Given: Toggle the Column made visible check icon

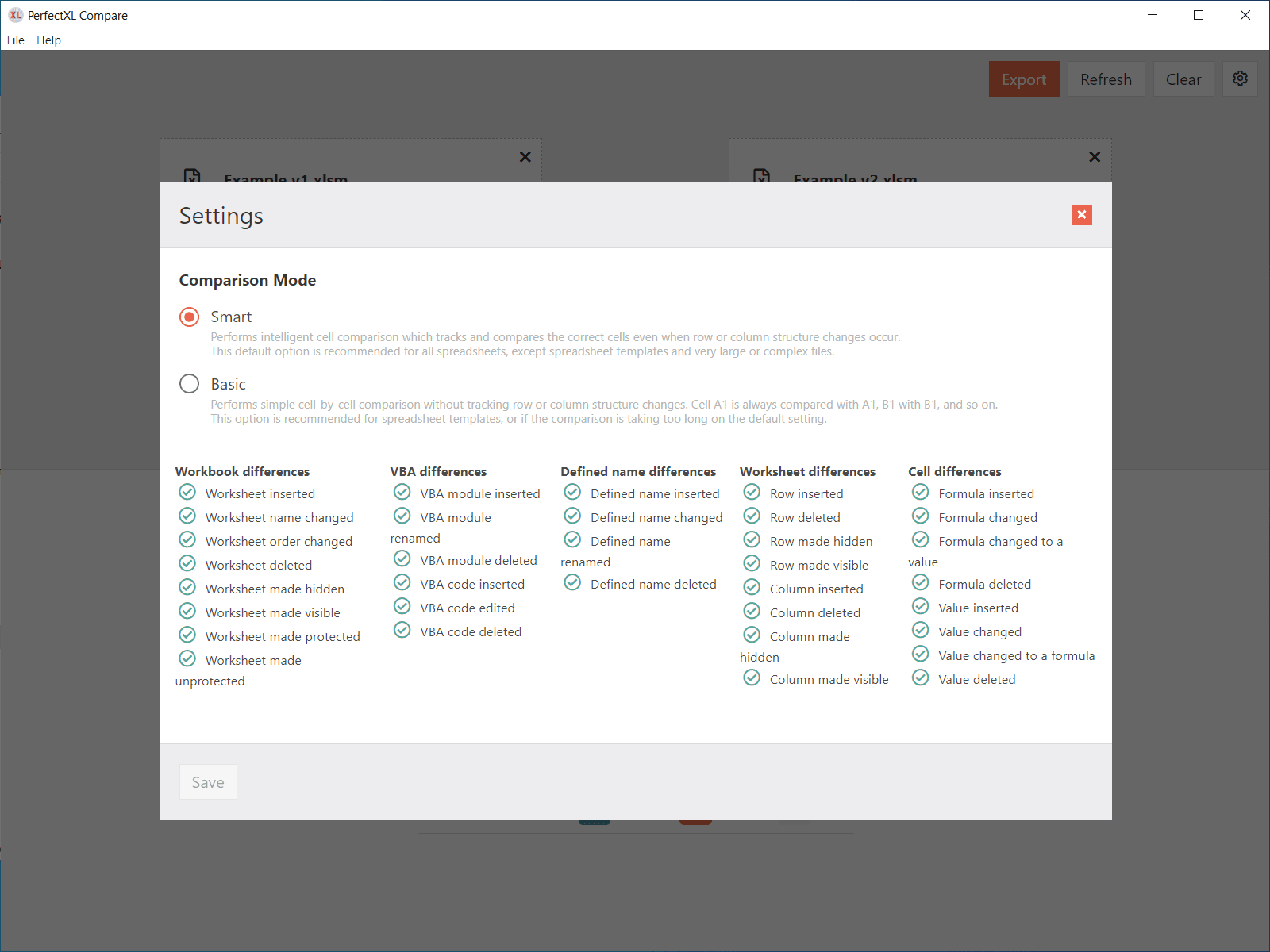Looking at the screenshot, I should [x=752, y=678].
